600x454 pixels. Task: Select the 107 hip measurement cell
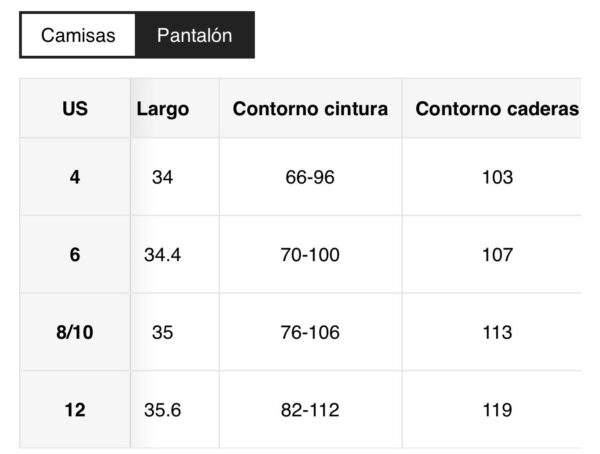pyautogui.click(x=496, y=255)
